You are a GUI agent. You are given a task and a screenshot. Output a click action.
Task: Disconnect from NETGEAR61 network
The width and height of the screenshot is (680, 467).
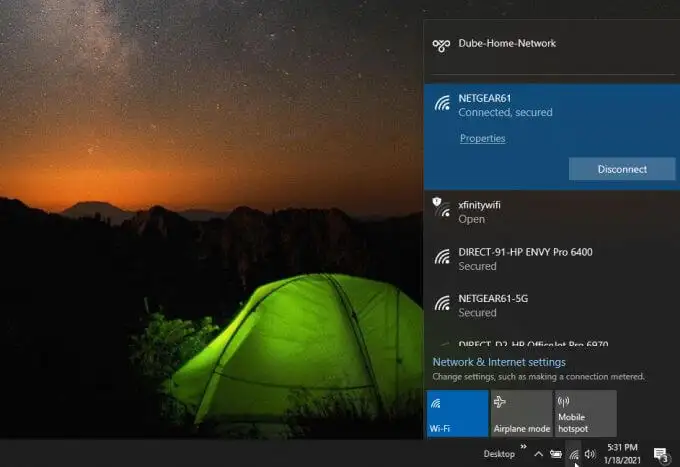(622, 169)
